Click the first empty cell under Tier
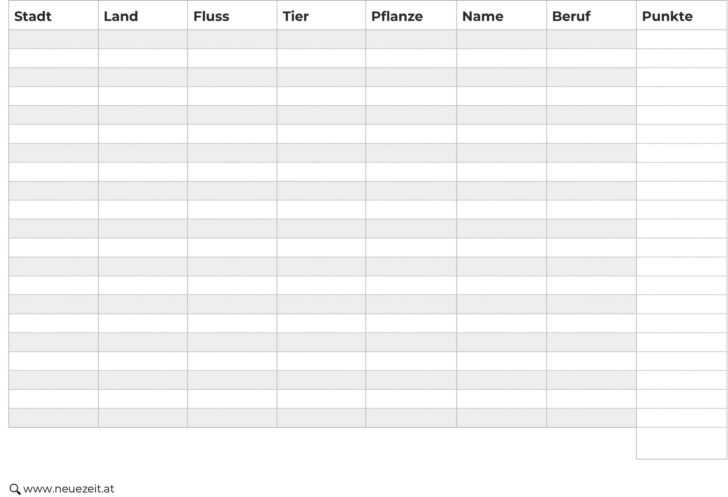The height and width of the screenshot is (497, 728). tap(321, 39)
